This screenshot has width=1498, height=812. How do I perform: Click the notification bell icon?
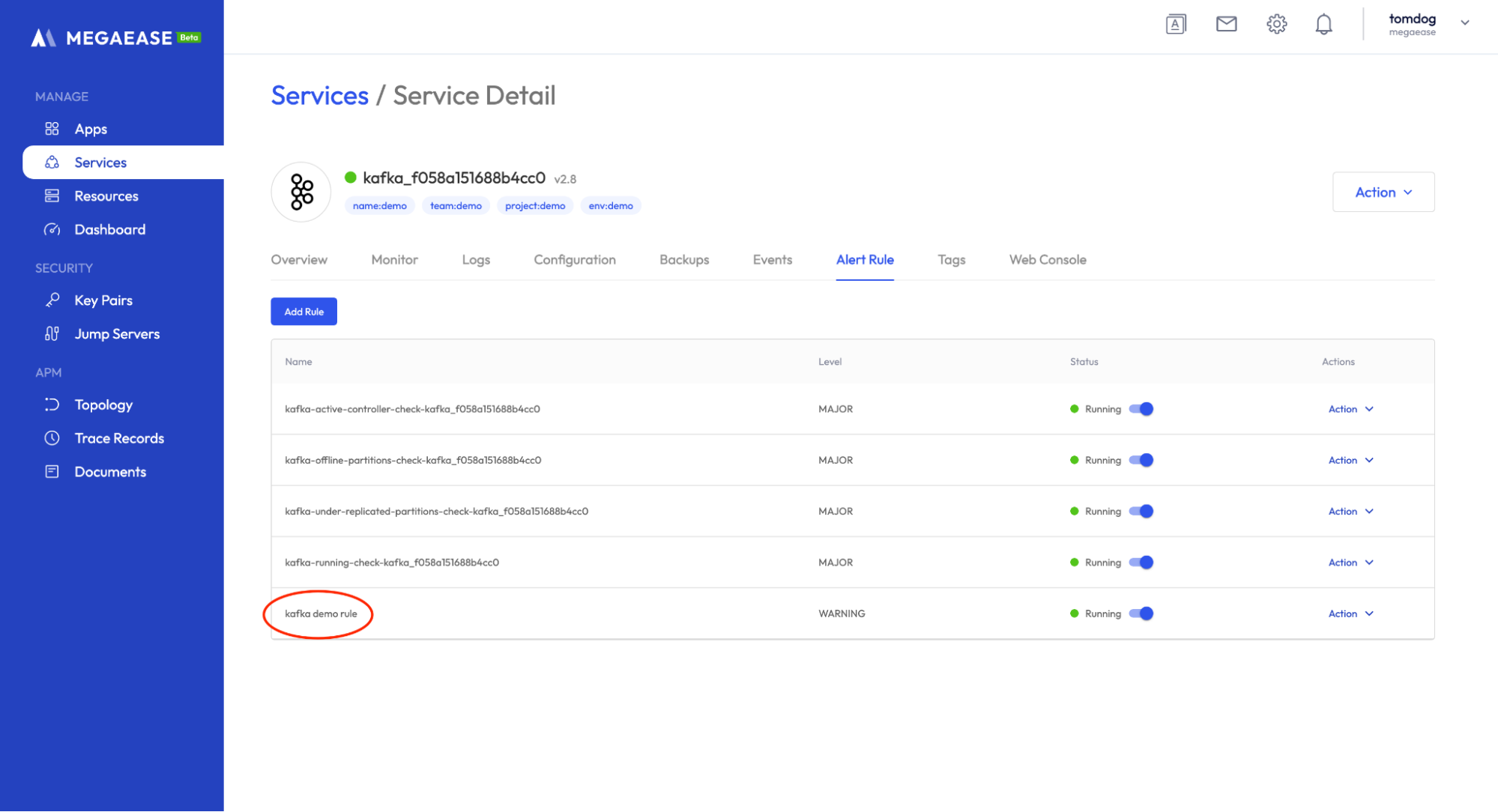[1323, 24]
